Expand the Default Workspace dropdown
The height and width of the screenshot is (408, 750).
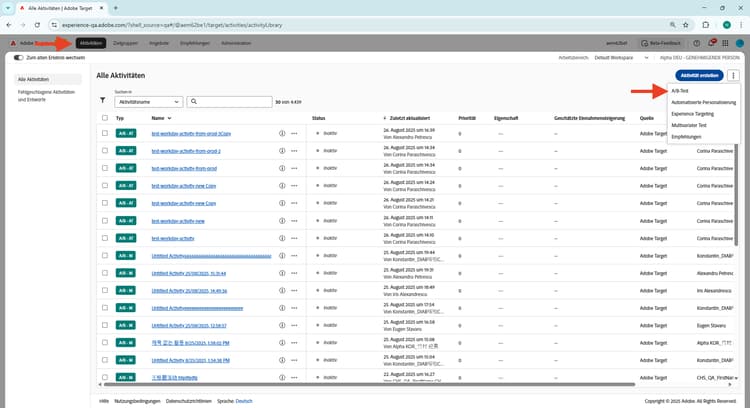621,57
